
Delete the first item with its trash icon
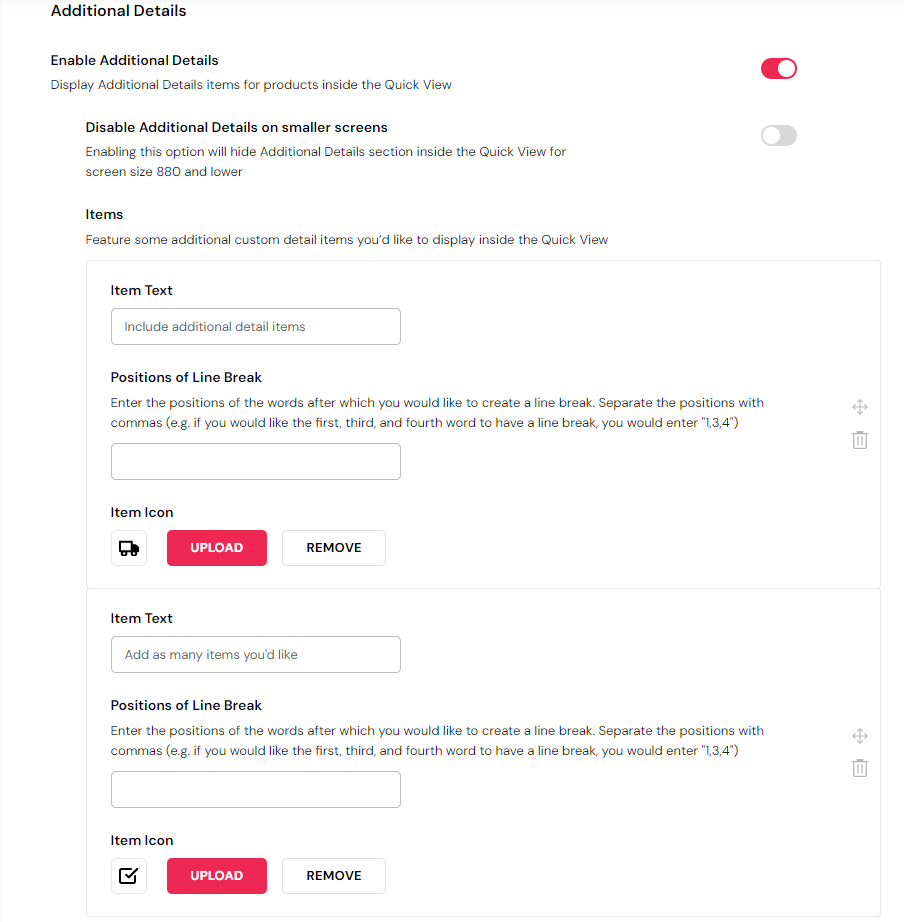(x=859, y=440)
